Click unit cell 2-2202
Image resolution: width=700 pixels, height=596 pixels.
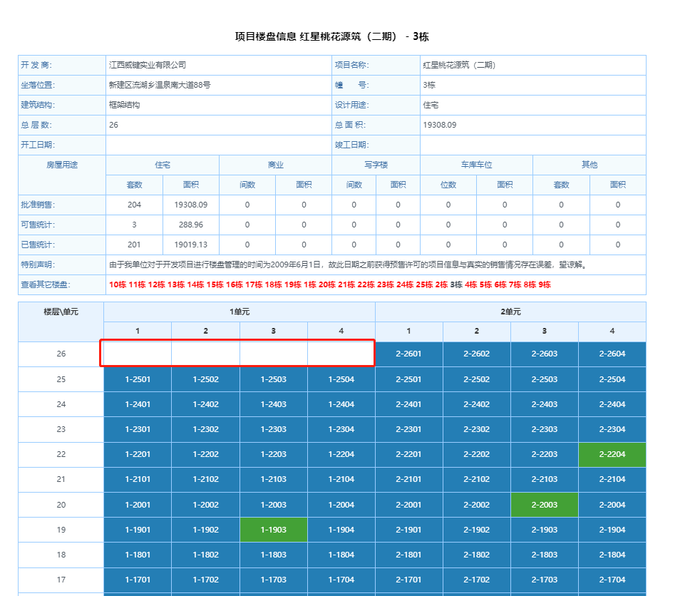476,454
